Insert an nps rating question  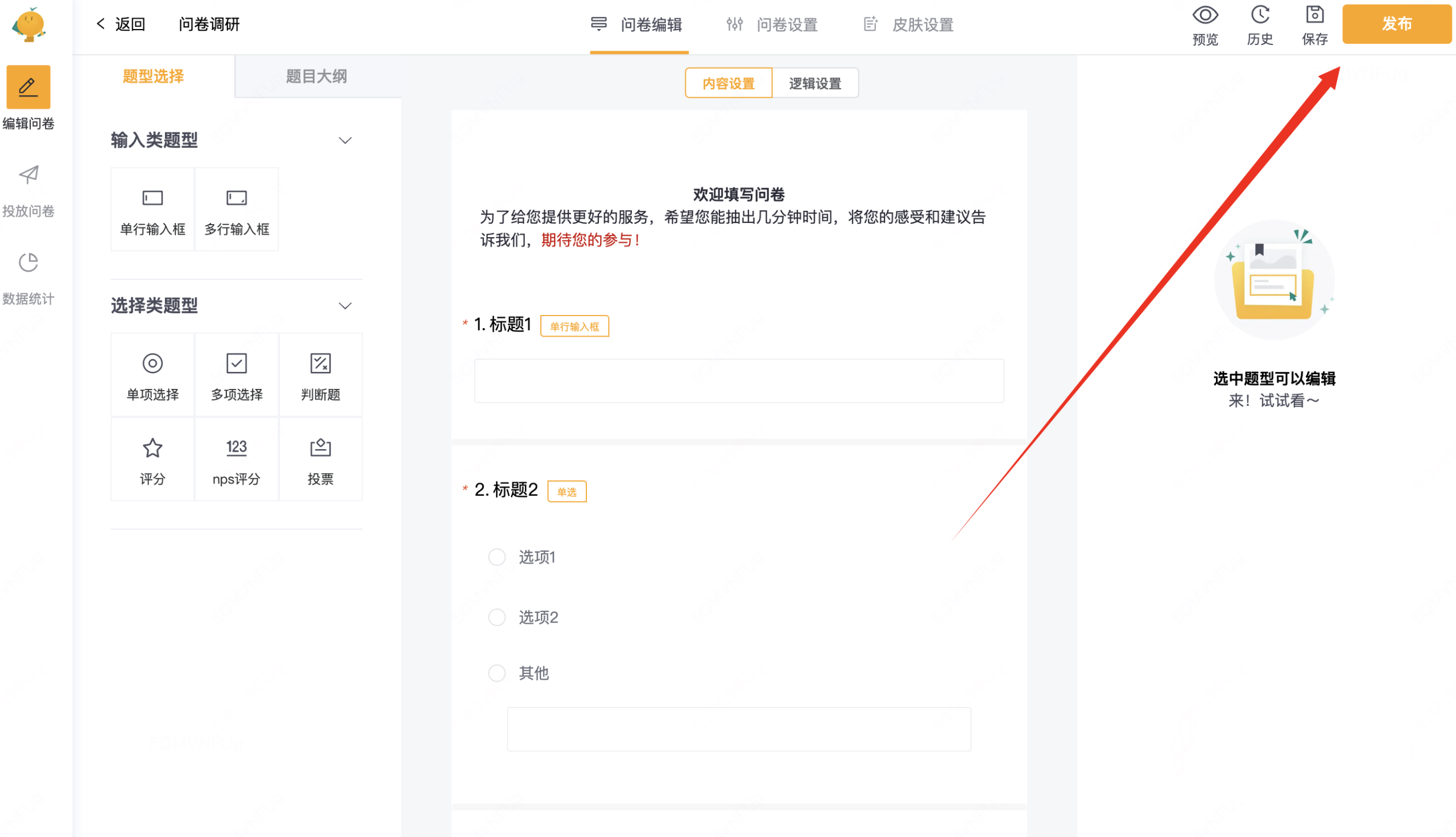236,460
